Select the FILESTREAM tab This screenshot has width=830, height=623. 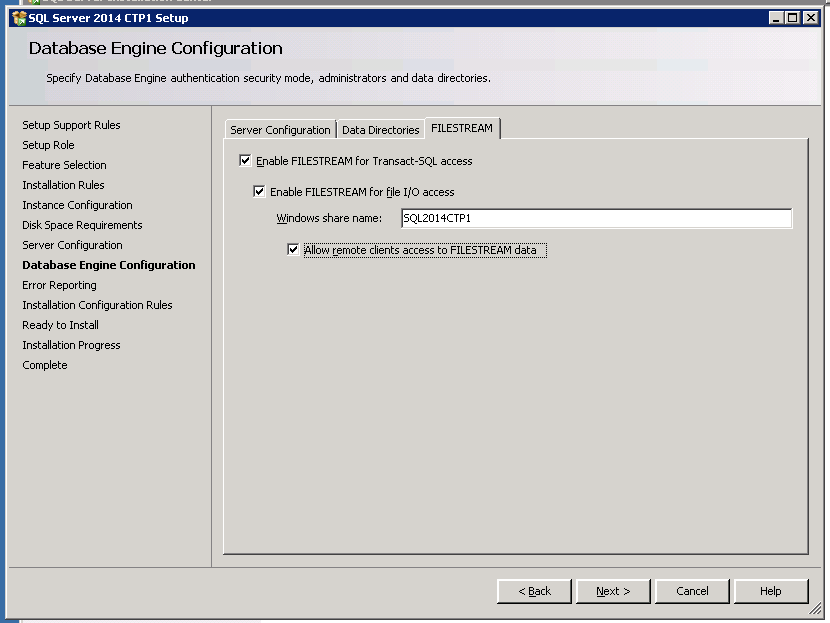click(462, 129)
